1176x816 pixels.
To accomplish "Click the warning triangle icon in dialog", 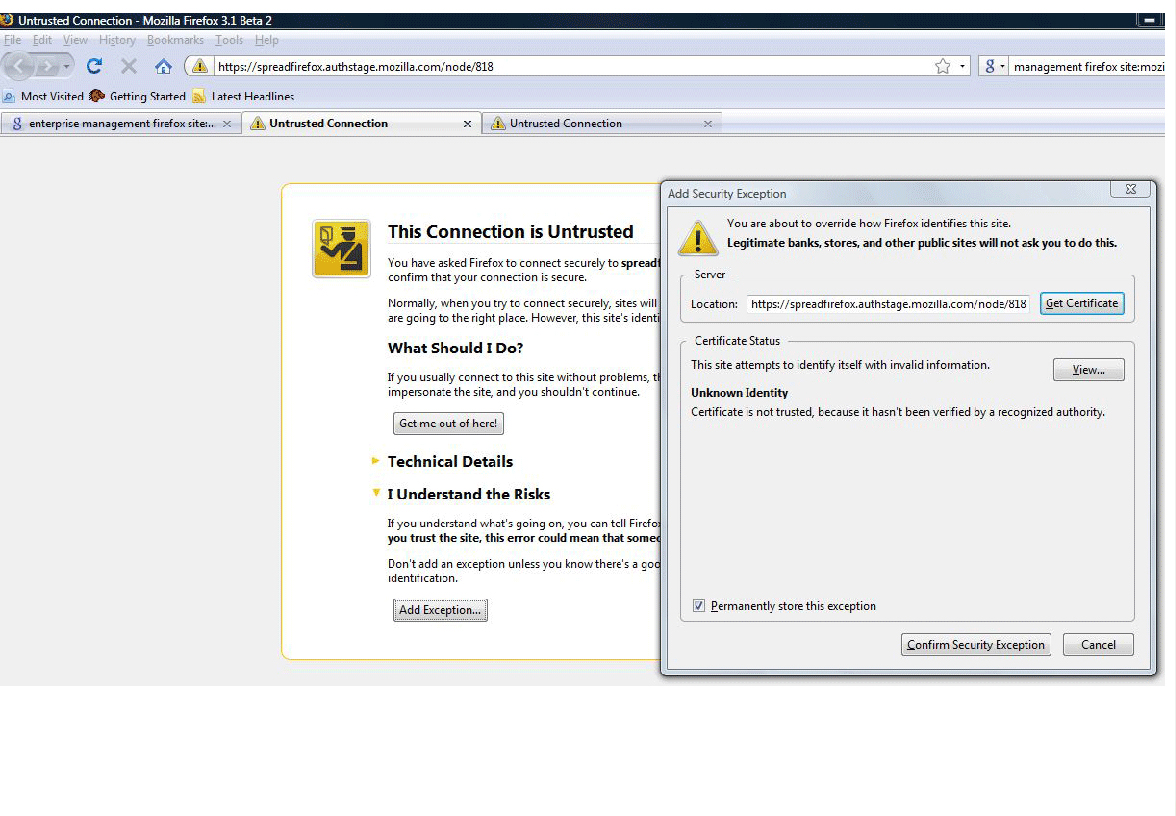I will coord(698,238).
